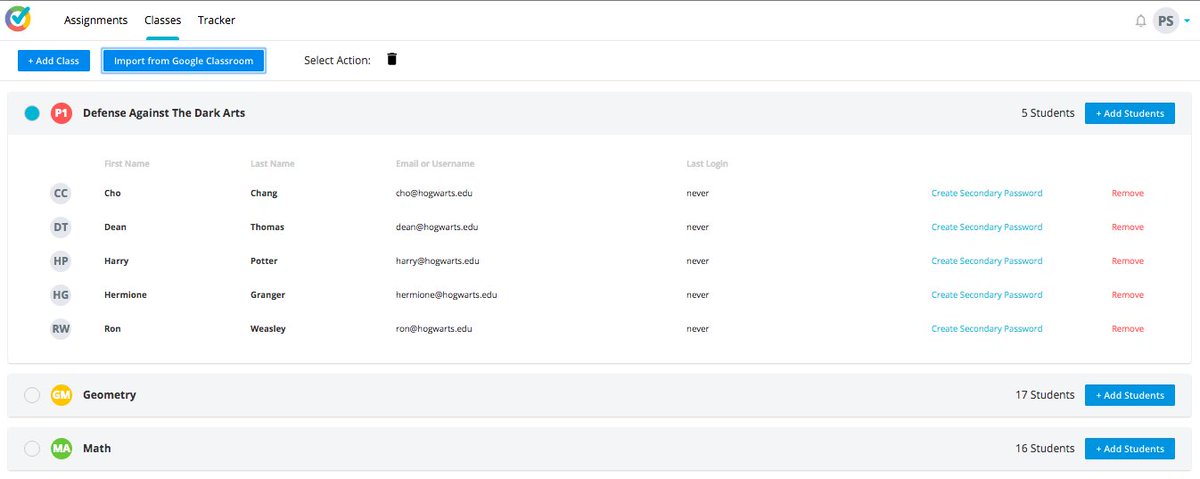This screenshot has width=1200, height=479.
Task: Select the Math class radio button
Action: pos(32,449)
